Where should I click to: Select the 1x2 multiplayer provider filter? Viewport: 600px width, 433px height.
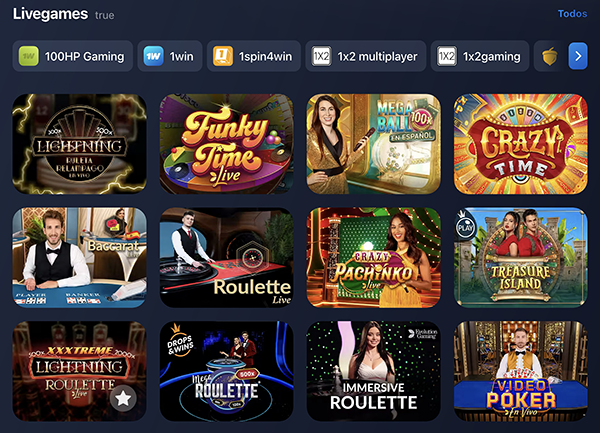point(365,56)
